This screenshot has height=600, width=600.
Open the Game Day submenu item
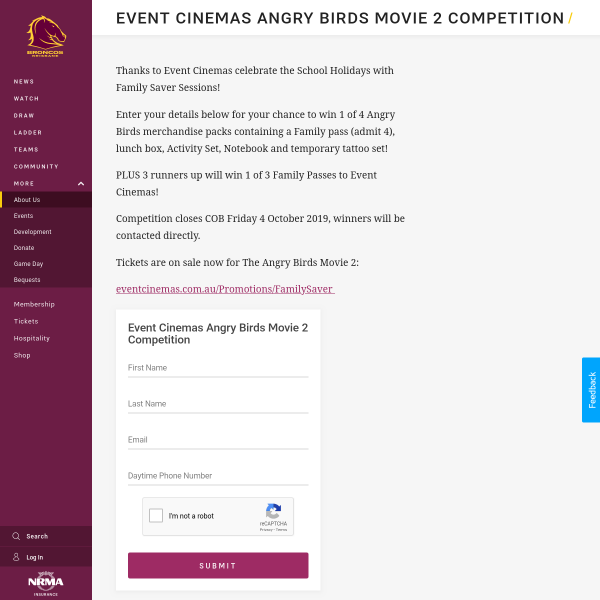tap(28, 263)
